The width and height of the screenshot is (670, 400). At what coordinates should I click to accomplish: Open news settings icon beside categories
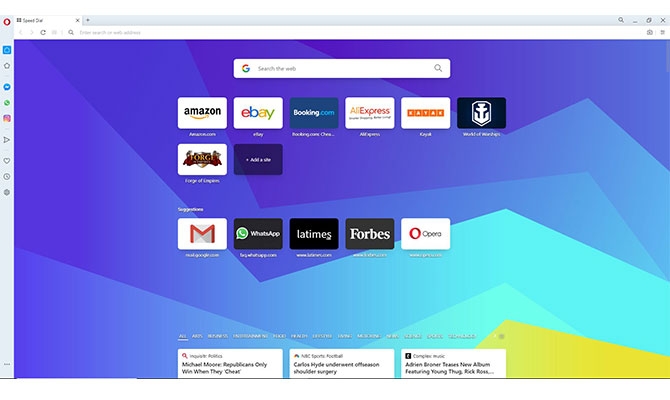pos(502,336)
